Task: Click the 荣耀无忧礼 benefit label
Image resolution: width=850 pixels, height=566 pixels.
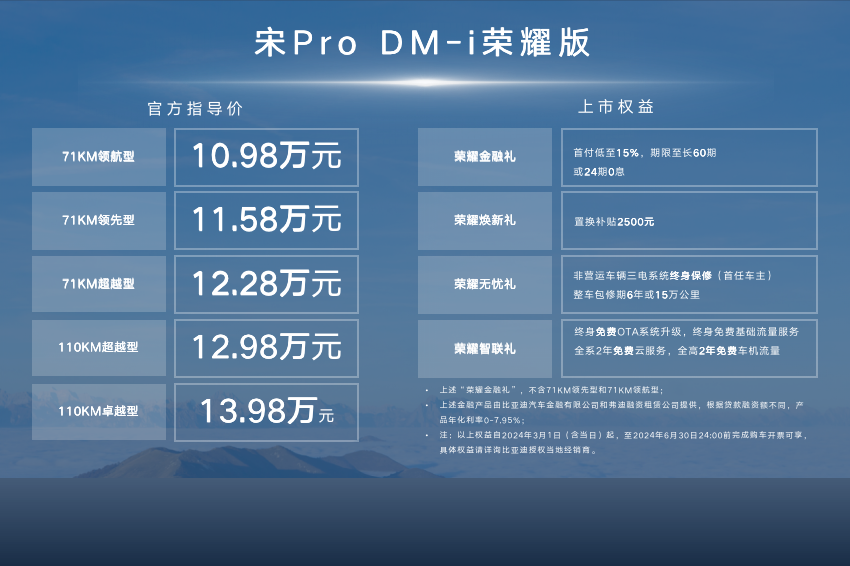Action: (485, 284)
